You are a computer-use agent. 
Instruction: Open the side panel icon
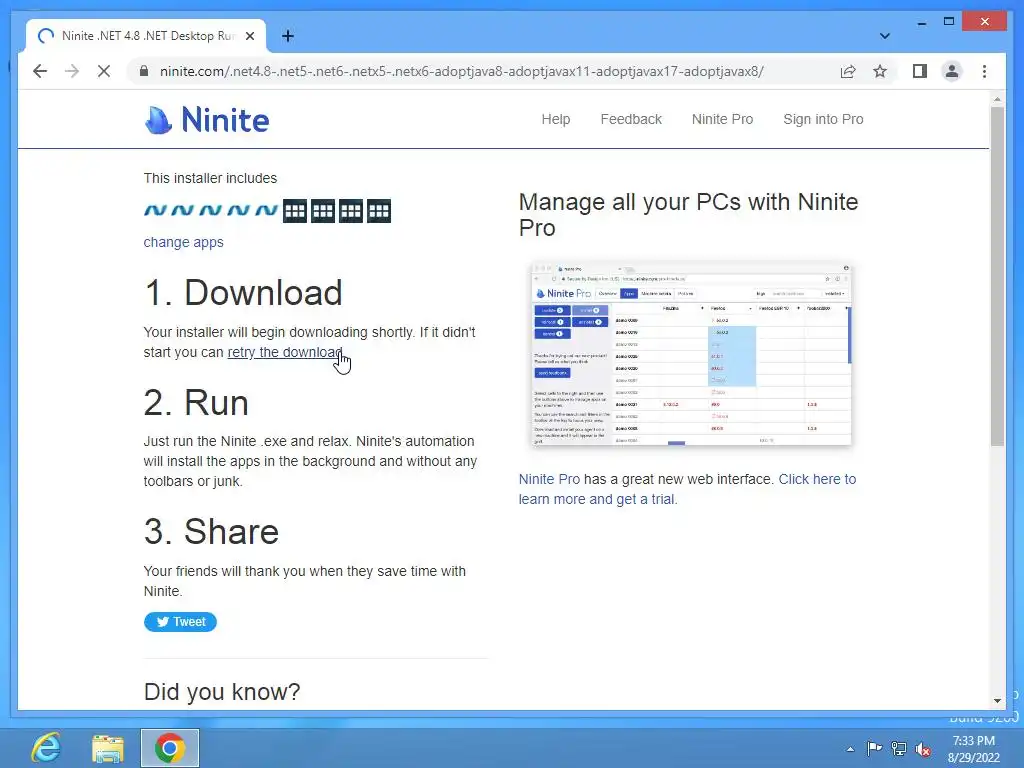[920, 71]
